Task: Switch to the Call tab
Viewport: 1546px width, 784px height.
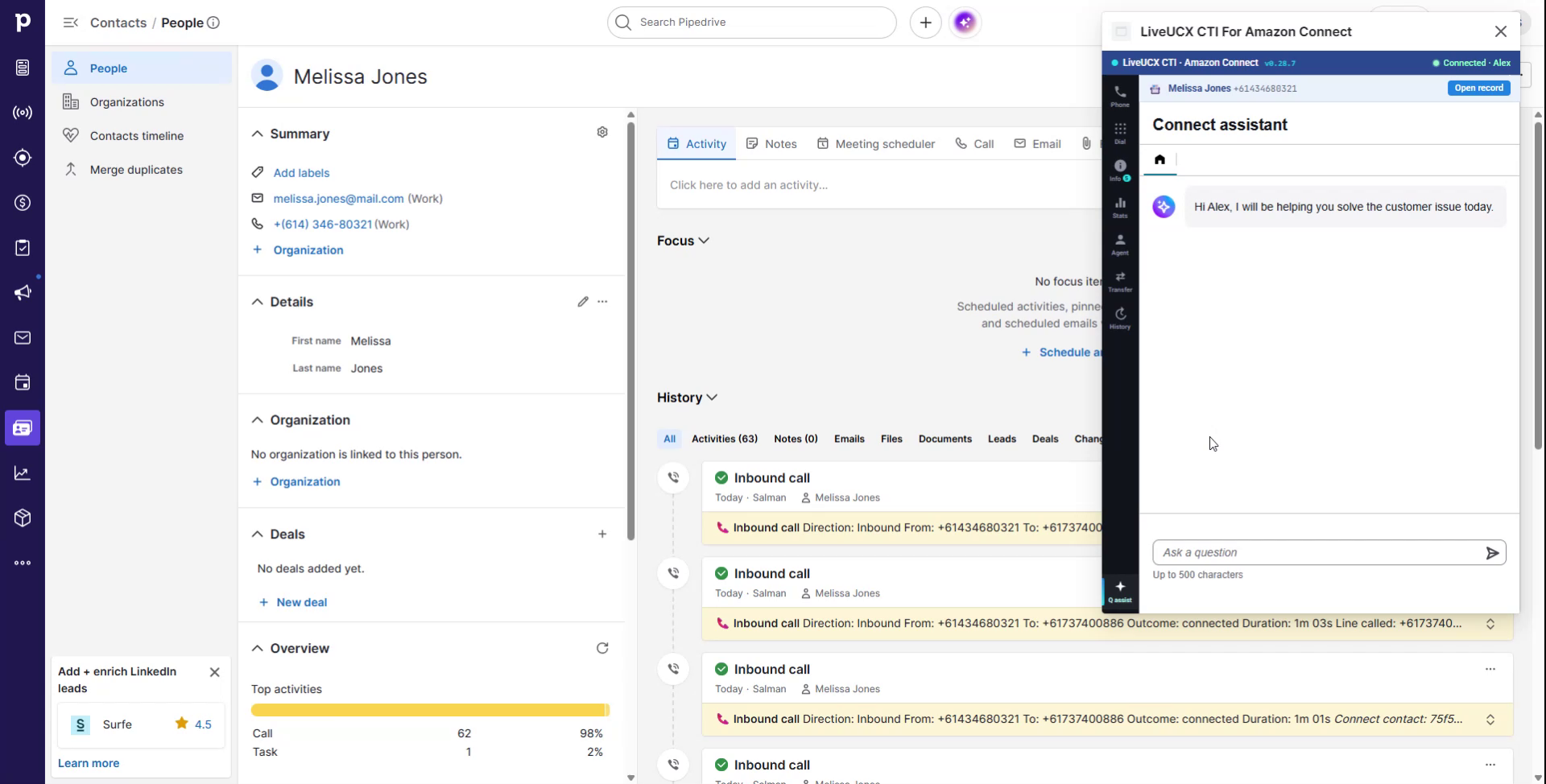Action: click(974, 144)
